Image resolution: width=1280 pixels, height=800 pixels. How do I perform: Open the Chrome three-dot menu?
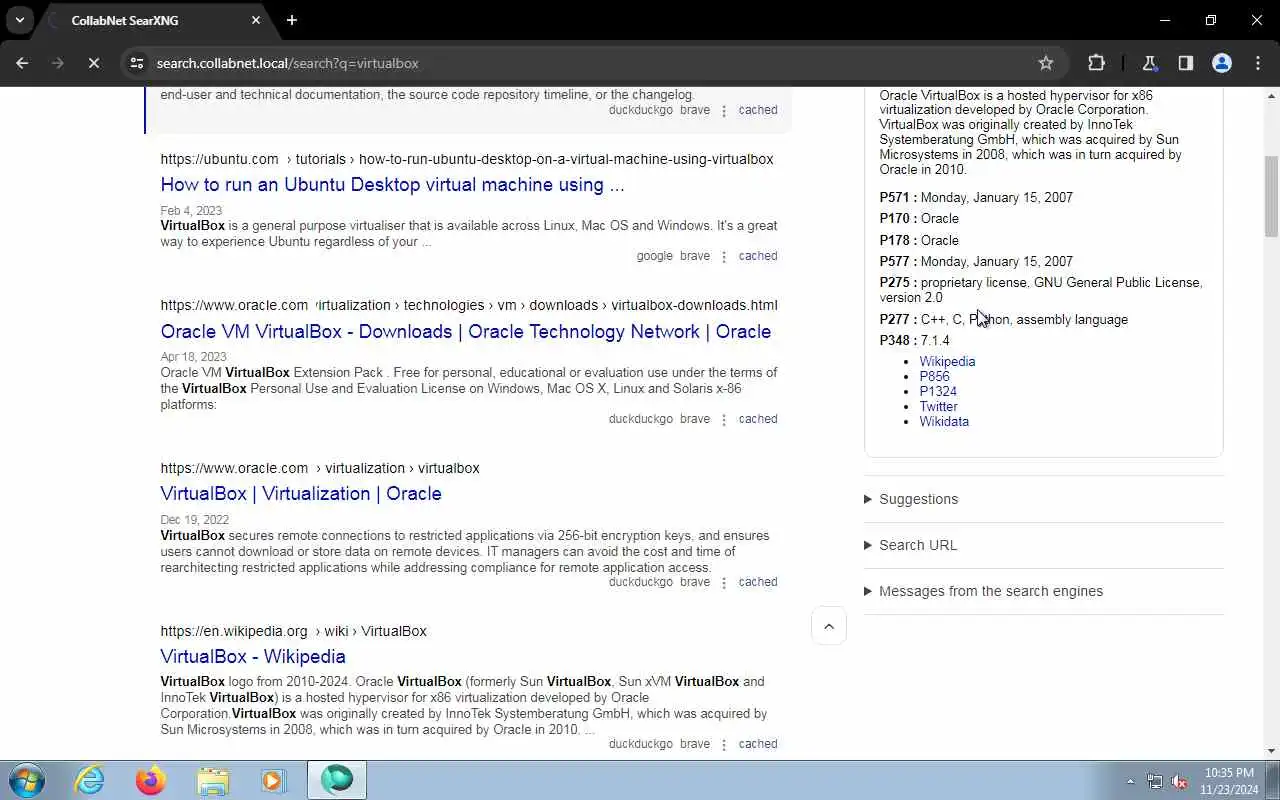pyautogui.click(x=1258, y=63)
